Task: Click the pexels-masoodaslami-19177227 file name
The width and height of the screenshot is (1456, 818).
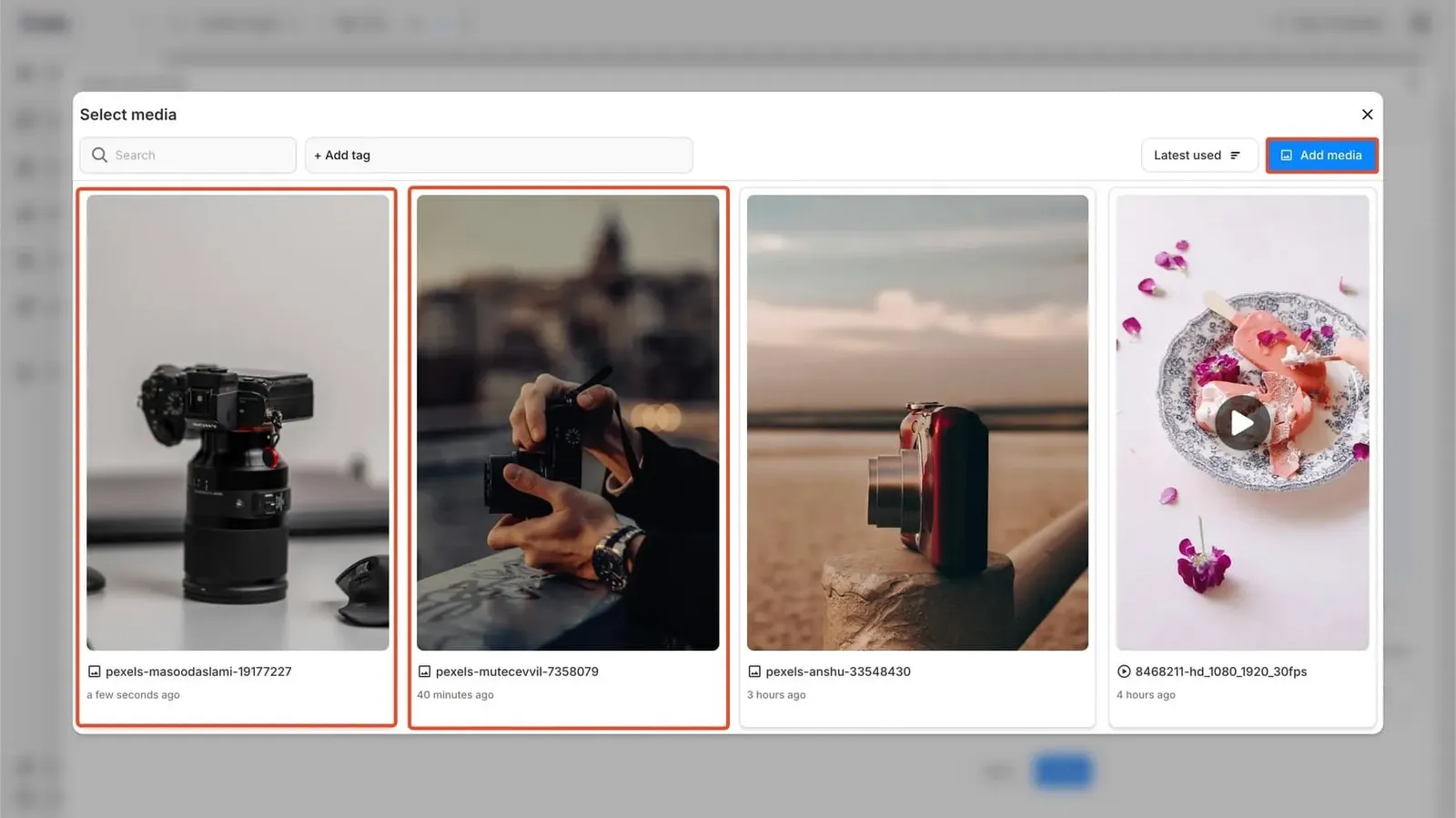Action: point(198,672)
